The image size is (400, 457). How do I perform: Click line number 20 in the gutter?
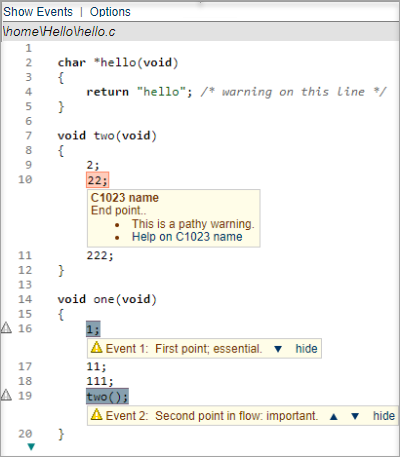pos(25,434)
